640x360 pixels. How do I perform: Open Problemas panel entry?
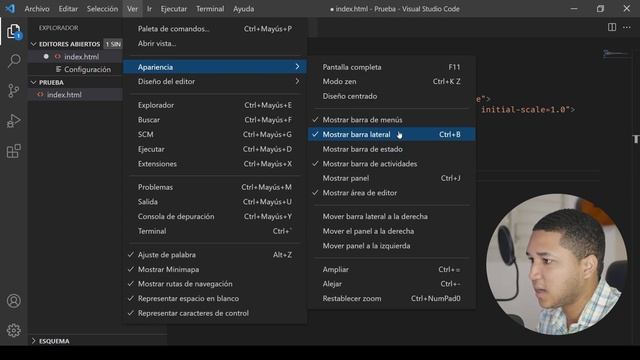(215, 187)
